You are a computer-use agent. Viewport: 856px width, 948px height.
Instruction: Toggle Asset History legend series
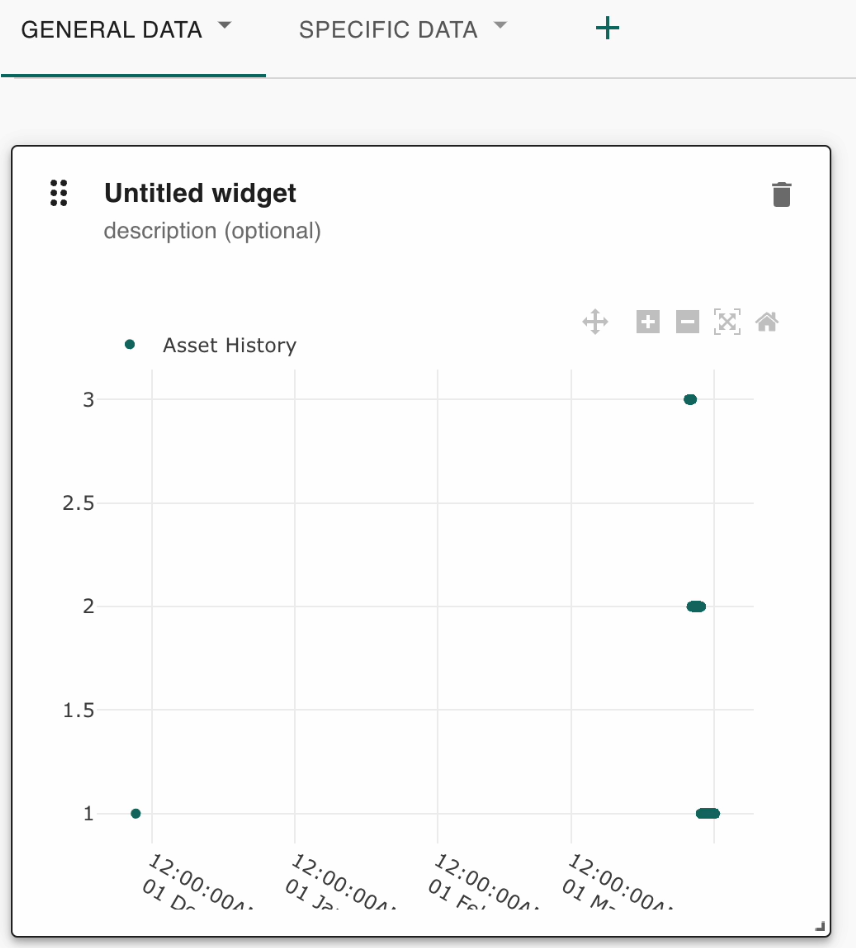coord(229,345)
